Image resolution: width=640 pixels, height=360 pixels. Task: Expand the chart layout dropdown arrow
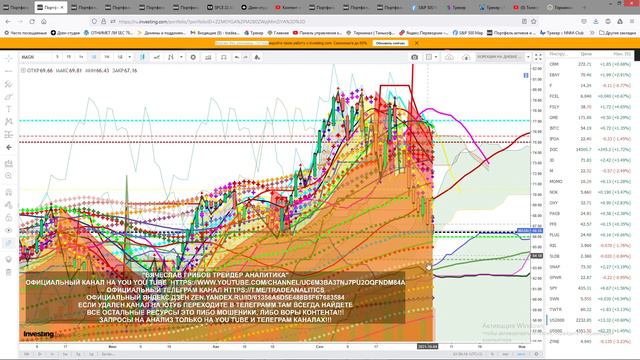point(436,57)
